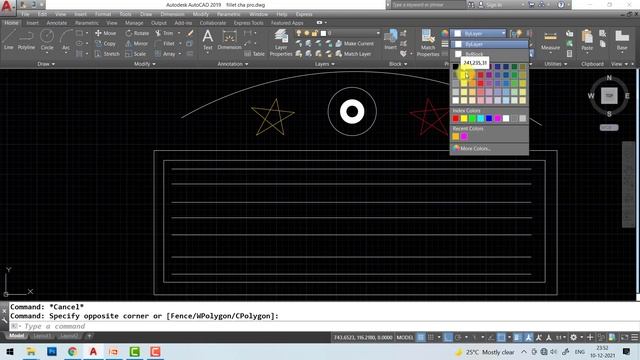This screenshot has width=640, height=360.
Task: Toggle object snap in status bar
Action: click(501, 338)
